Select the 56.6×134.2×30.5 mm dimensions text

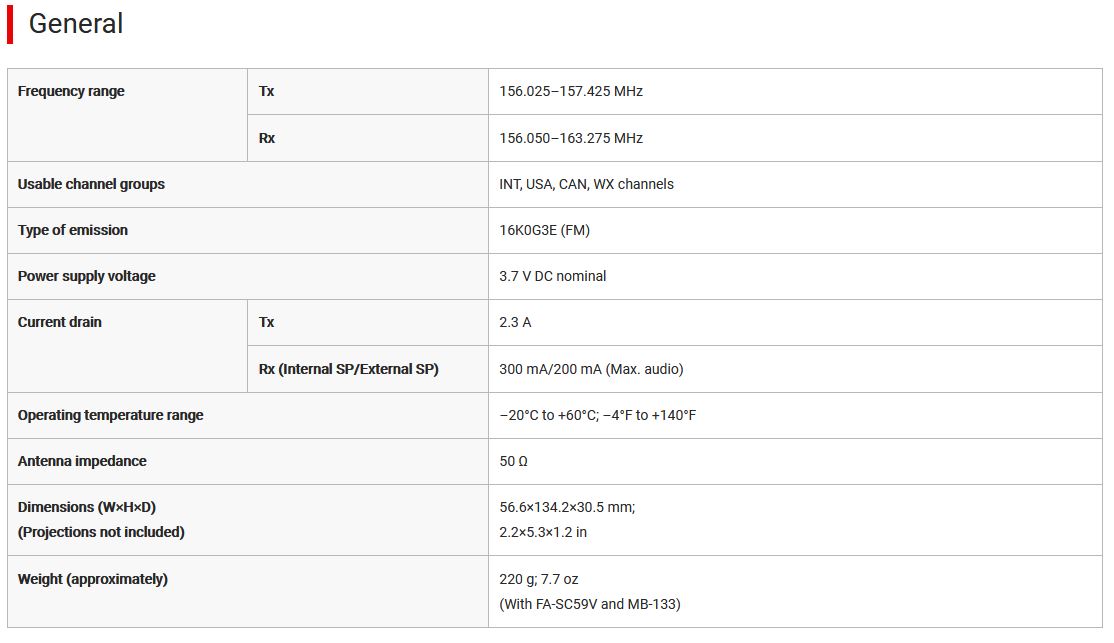(567, 507)
